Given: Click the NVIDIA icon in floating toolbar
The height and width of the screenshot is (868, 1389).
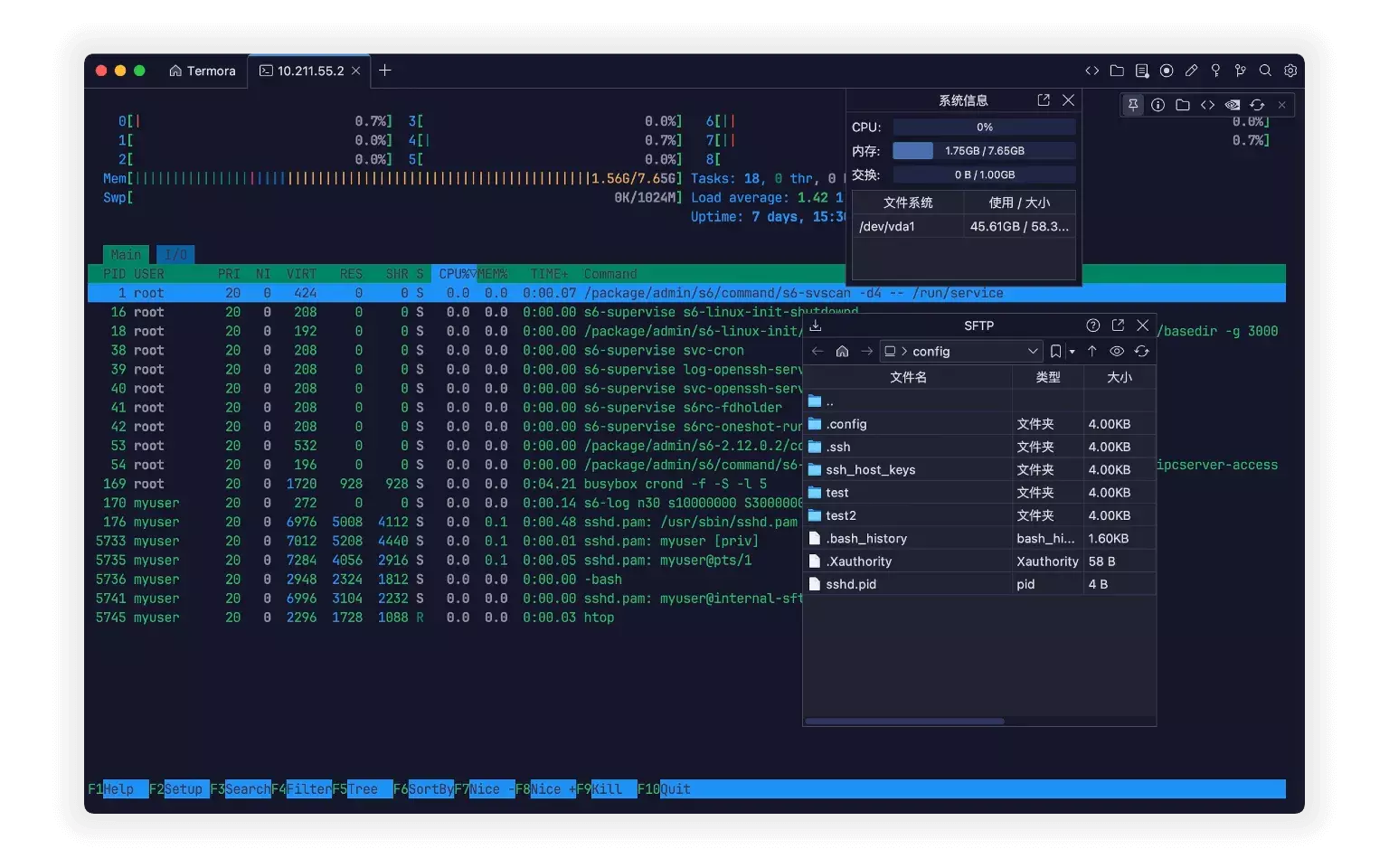Looking at the screenshot, I should pos(1232,105).
